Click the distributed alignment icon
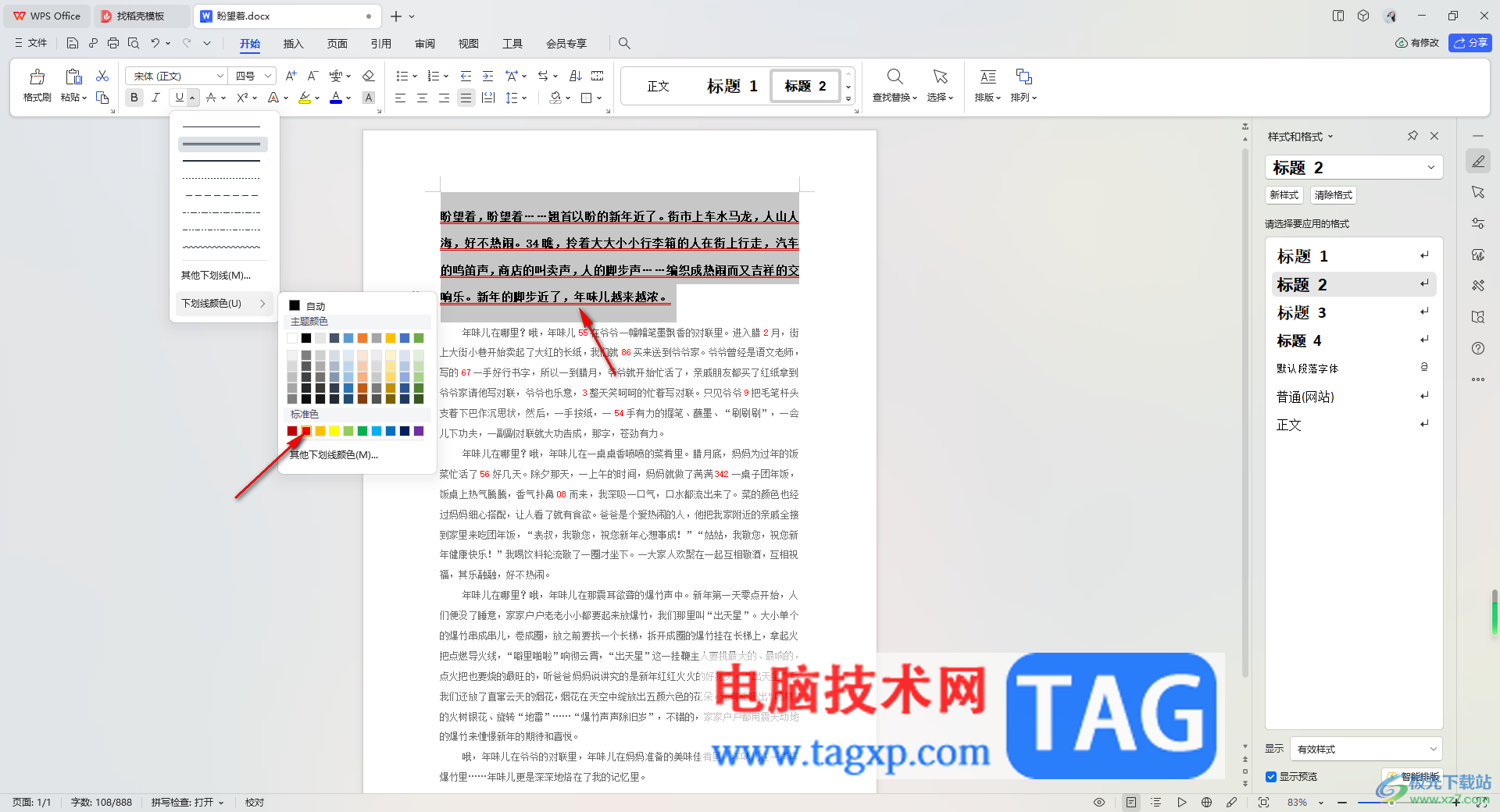 488,98
